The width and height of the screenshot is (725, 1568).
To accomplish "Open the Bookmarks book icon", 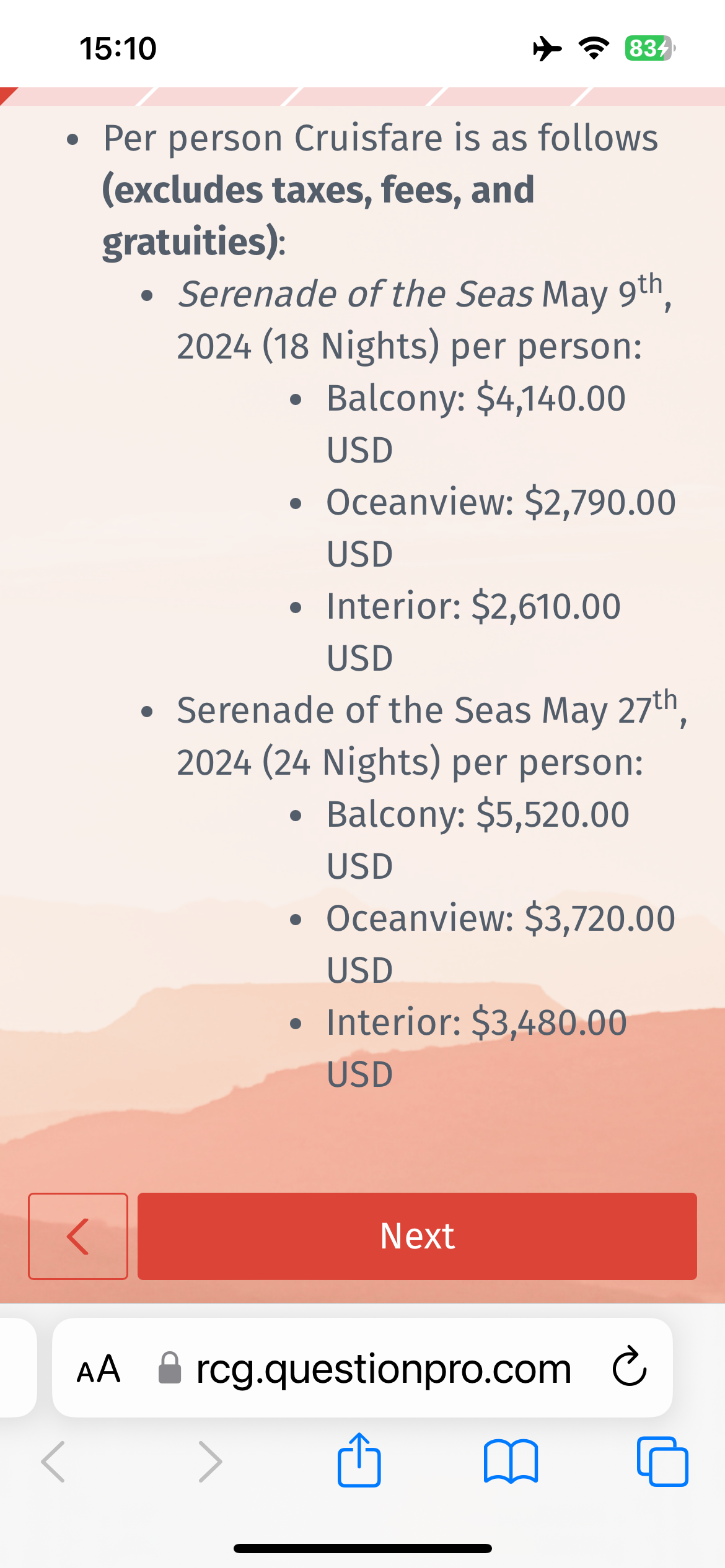I will click(511, 1461).
